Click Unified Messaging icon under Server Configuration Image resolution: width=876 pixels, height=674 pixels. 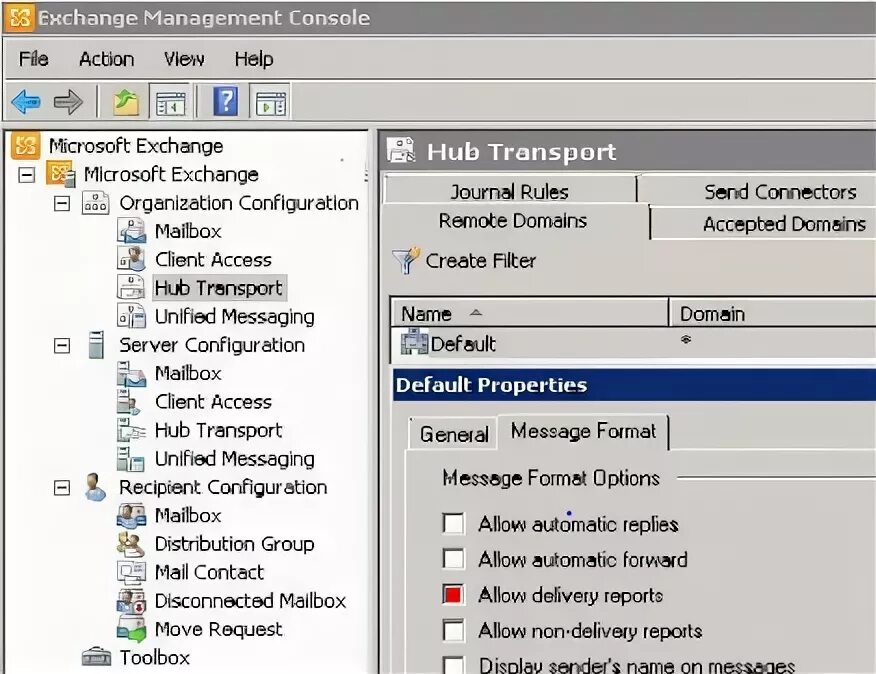coord(131,459)
